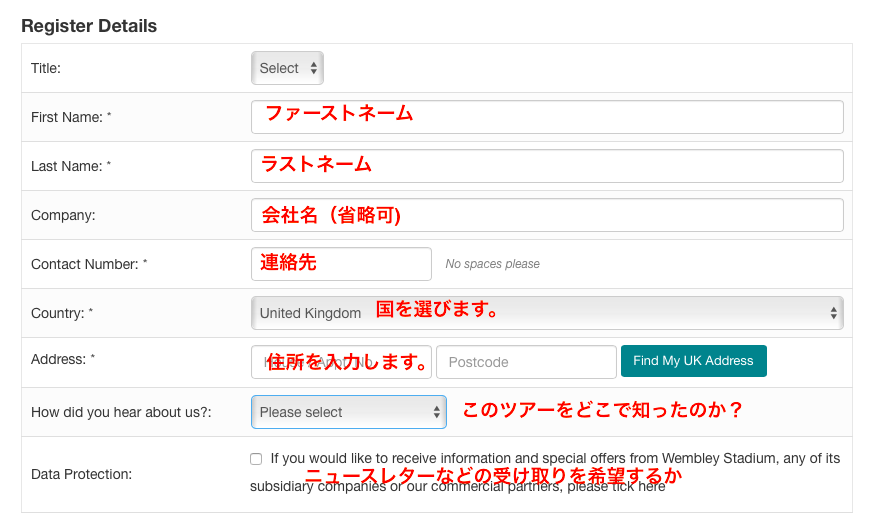Click the First Name input field
The image size is (877, 524).
(546, 117)
